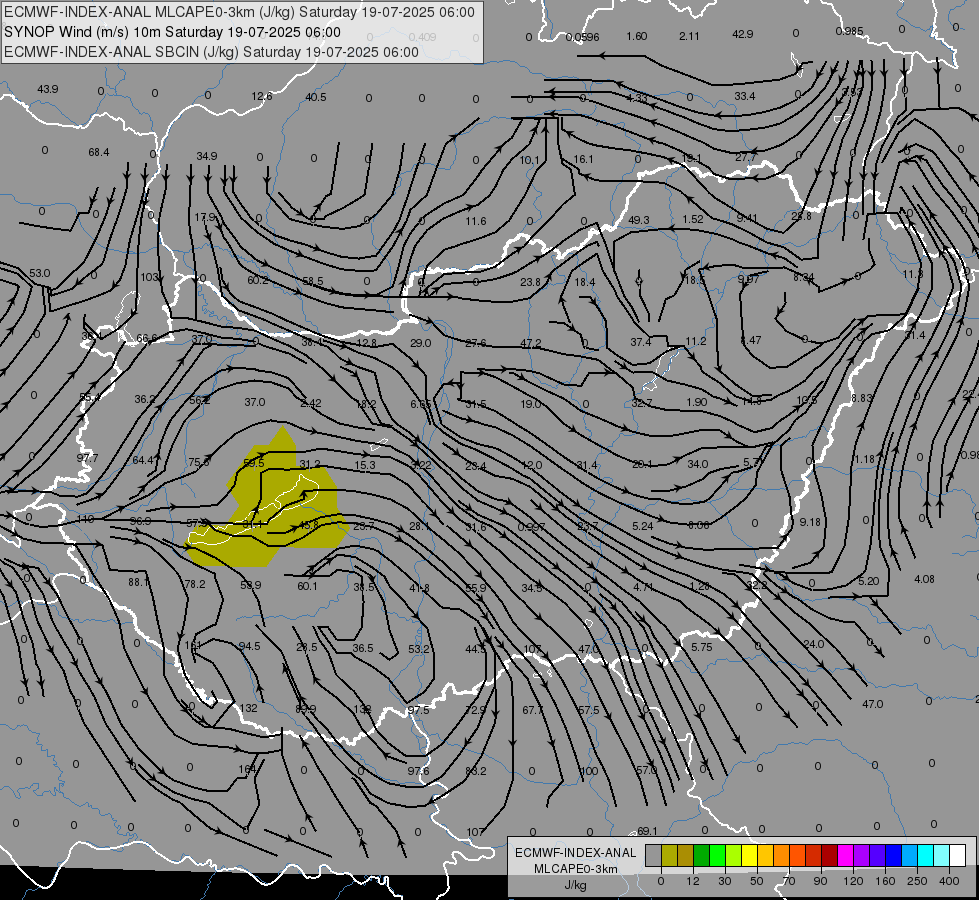979x900 pixels.
Task: Select the pure blue legend swatch
Action: 893,855
